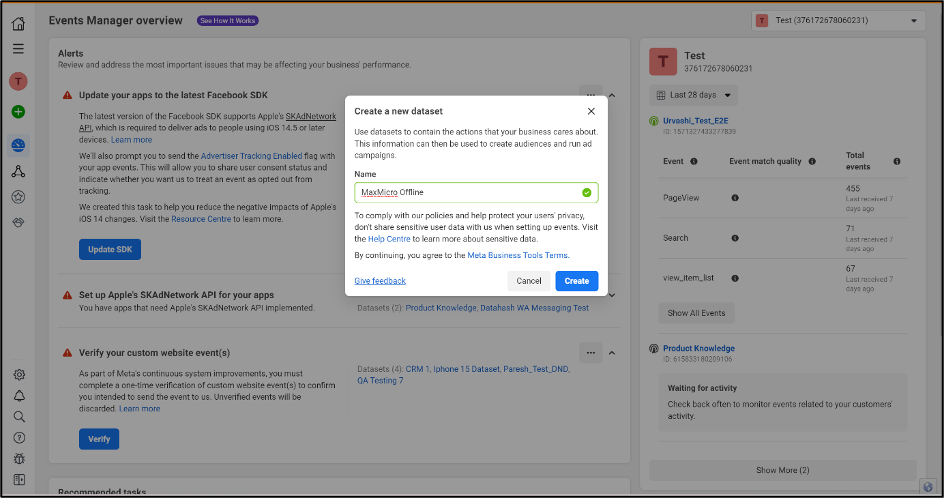Click Create button in dataset dialog
The height and width of the screenshot is (499, 945).
pyautogui.click(x=577, y=281)
